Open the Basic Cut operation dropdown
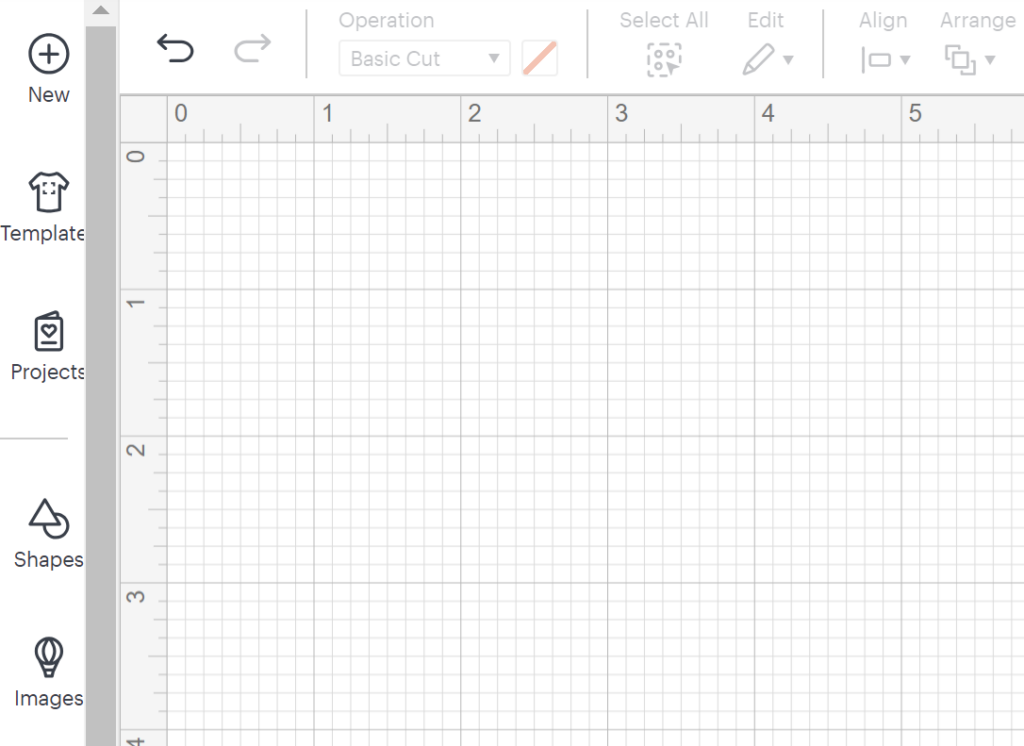The width and height of the screenshot is (1024, 746). coord(425,59)
